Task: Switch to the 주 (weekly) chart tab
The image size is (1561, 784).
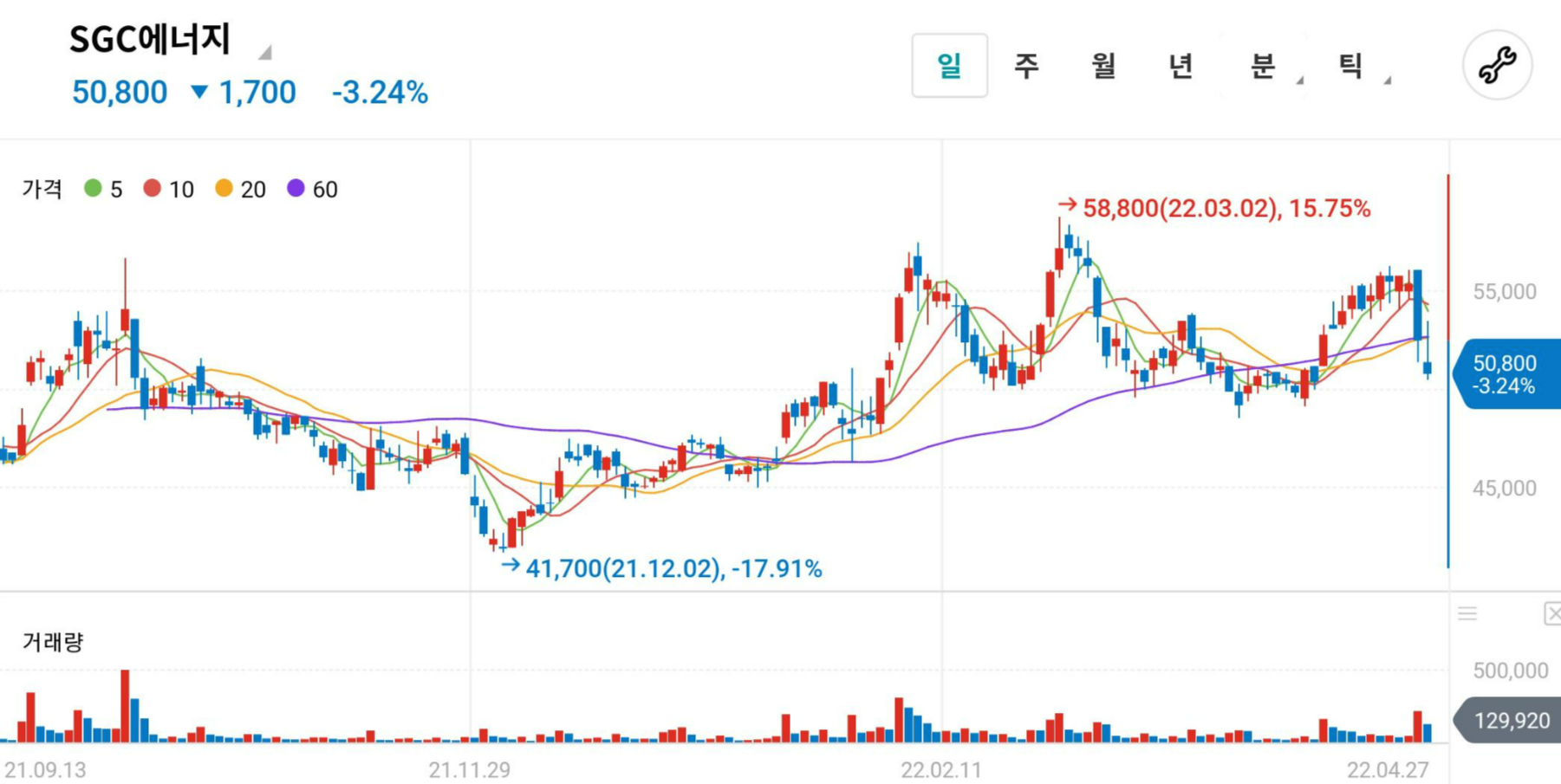Action: (x=1026, y=66)
